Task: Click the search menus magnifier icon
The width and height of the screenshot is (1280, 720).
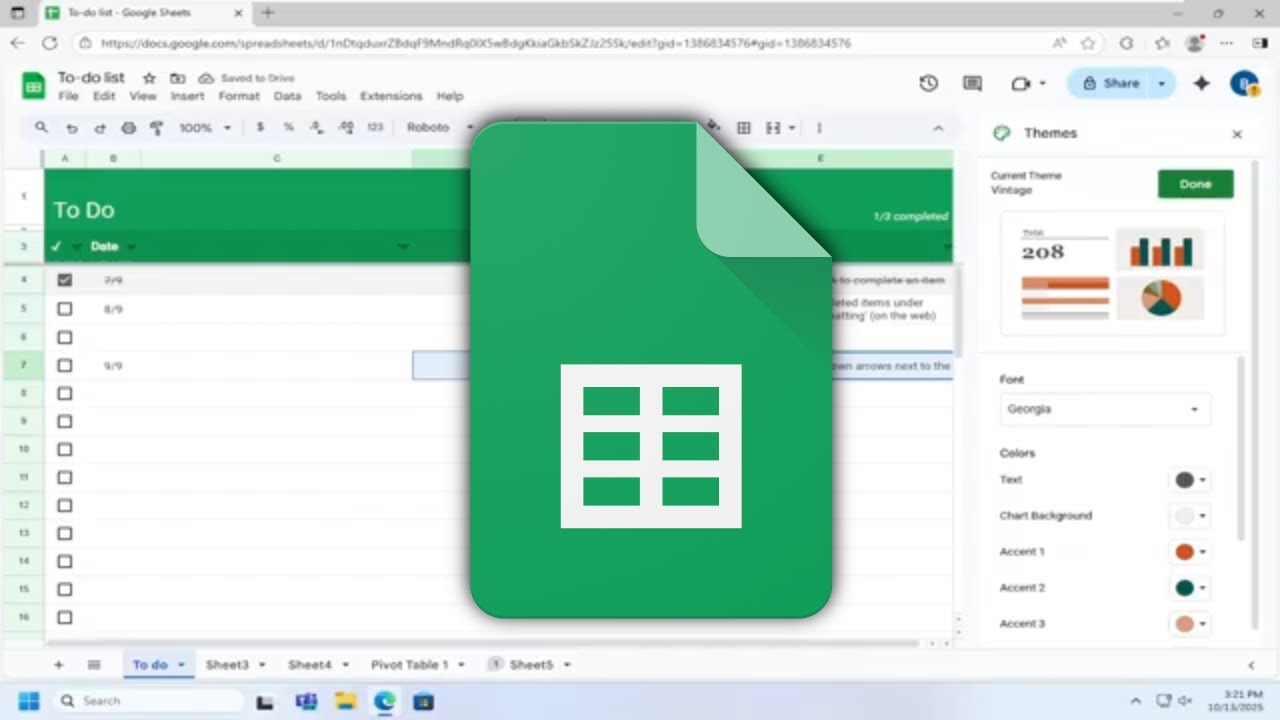Action: click(x=41, y=127)
